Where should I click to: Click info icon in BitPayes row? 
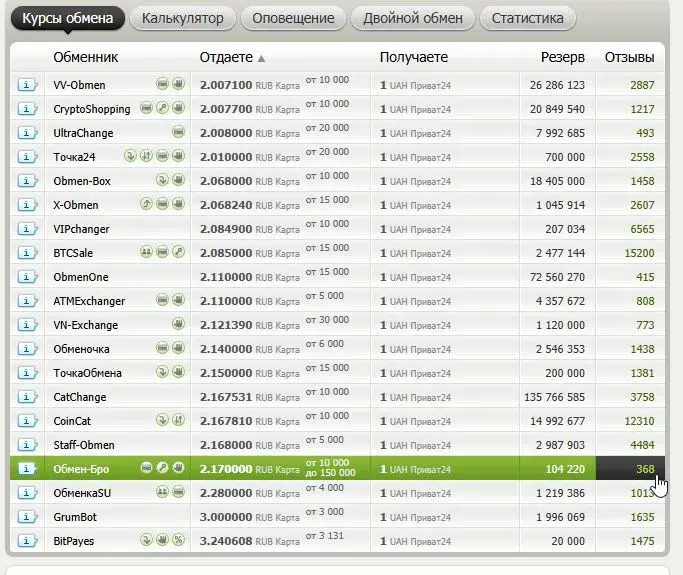[27, 541]
